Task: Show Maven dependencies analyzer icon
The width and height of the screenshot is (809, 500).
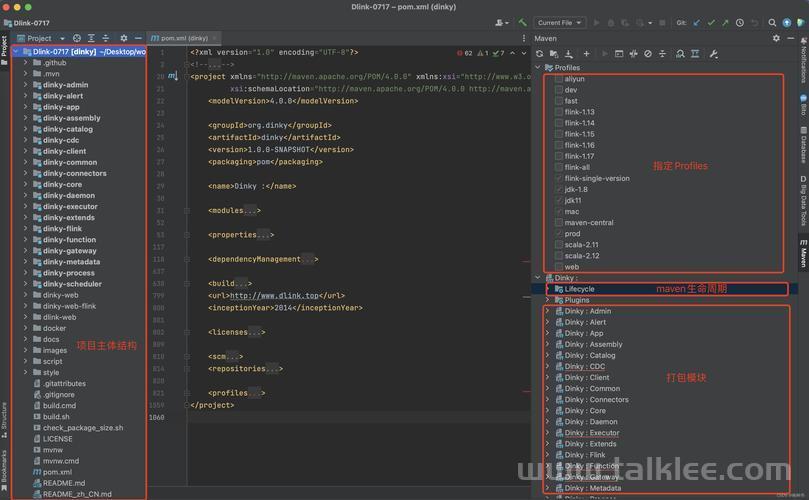Action: (681, 54)
